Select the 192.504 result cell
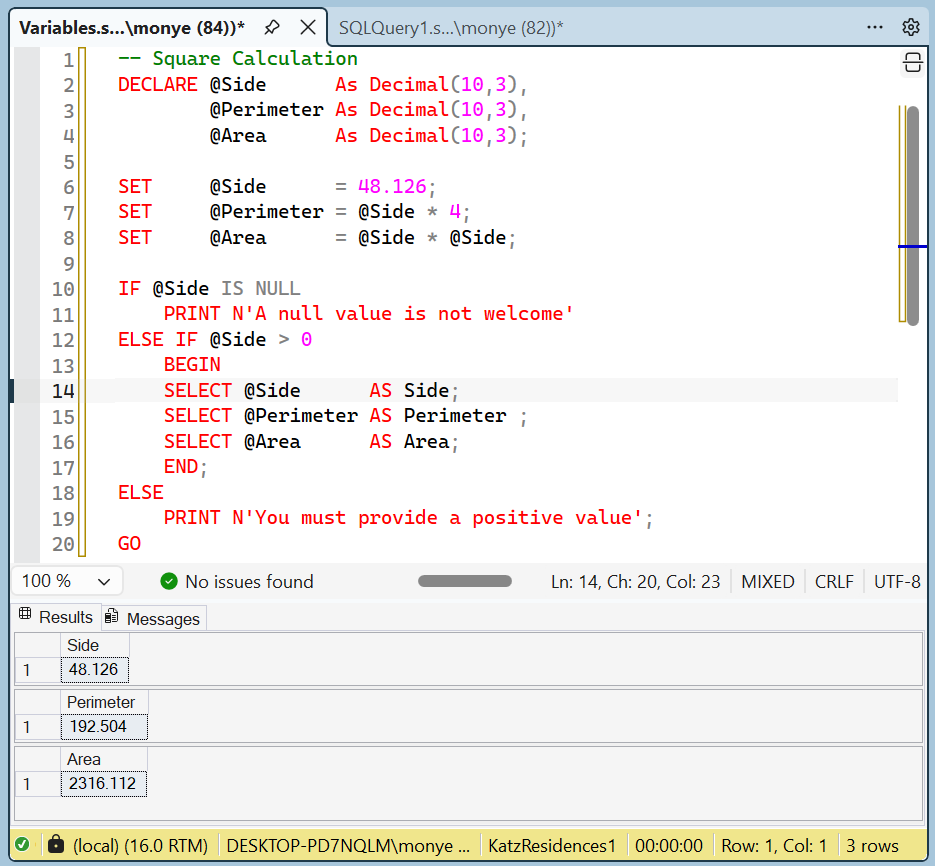Screen dimensions: 935x866 104,727
